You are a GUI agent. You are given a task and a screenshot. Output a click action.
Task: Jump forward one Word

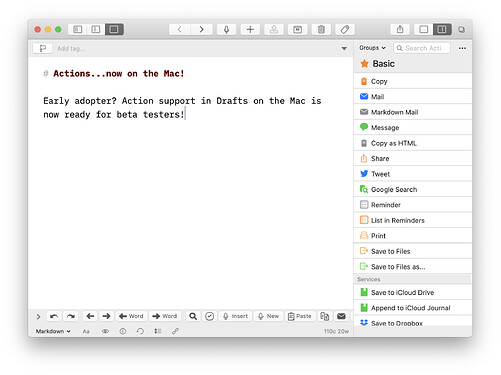click(165, 316)
